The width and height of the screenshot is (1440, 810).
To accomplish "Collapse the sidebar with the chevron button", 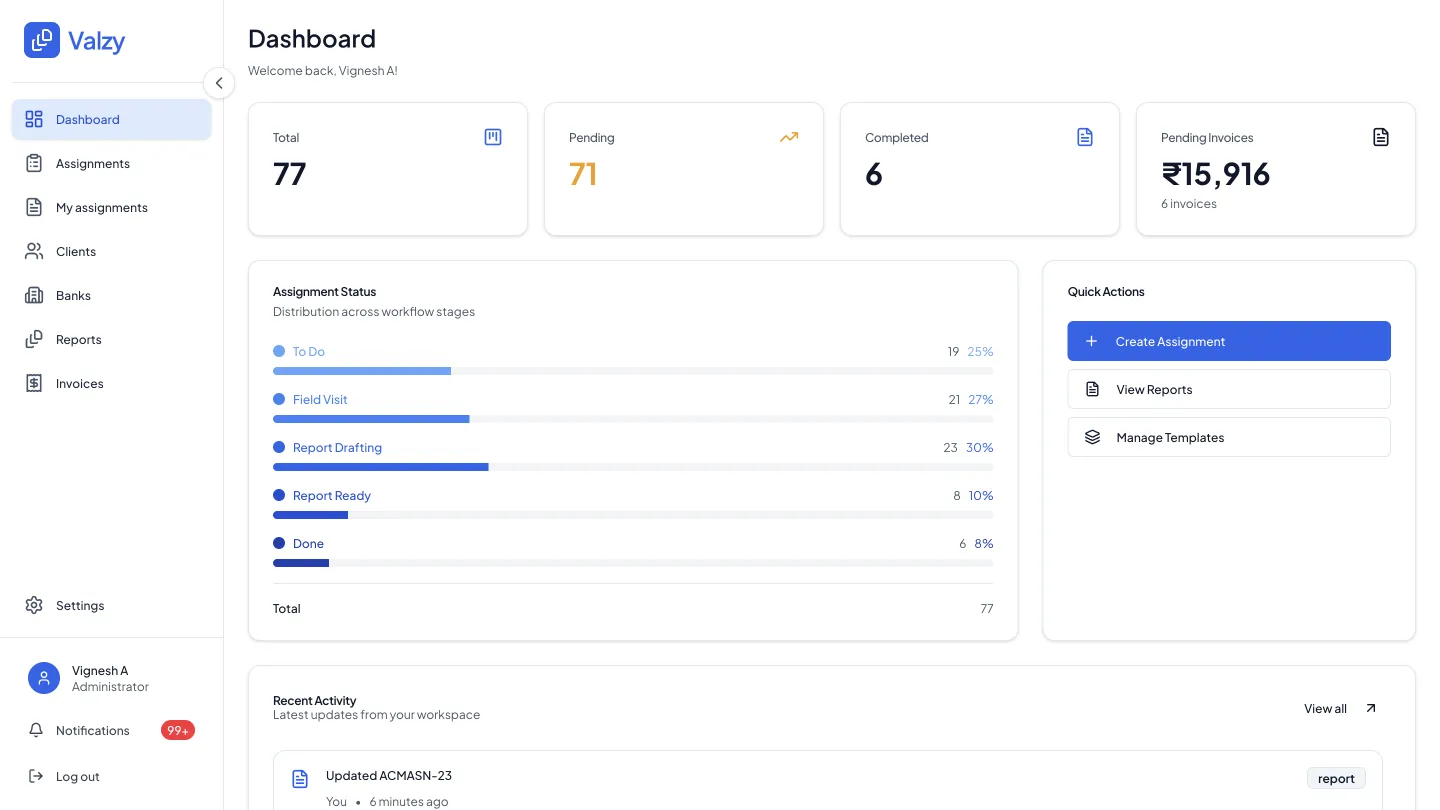I will pyautogui.click(x=219, y=83).
